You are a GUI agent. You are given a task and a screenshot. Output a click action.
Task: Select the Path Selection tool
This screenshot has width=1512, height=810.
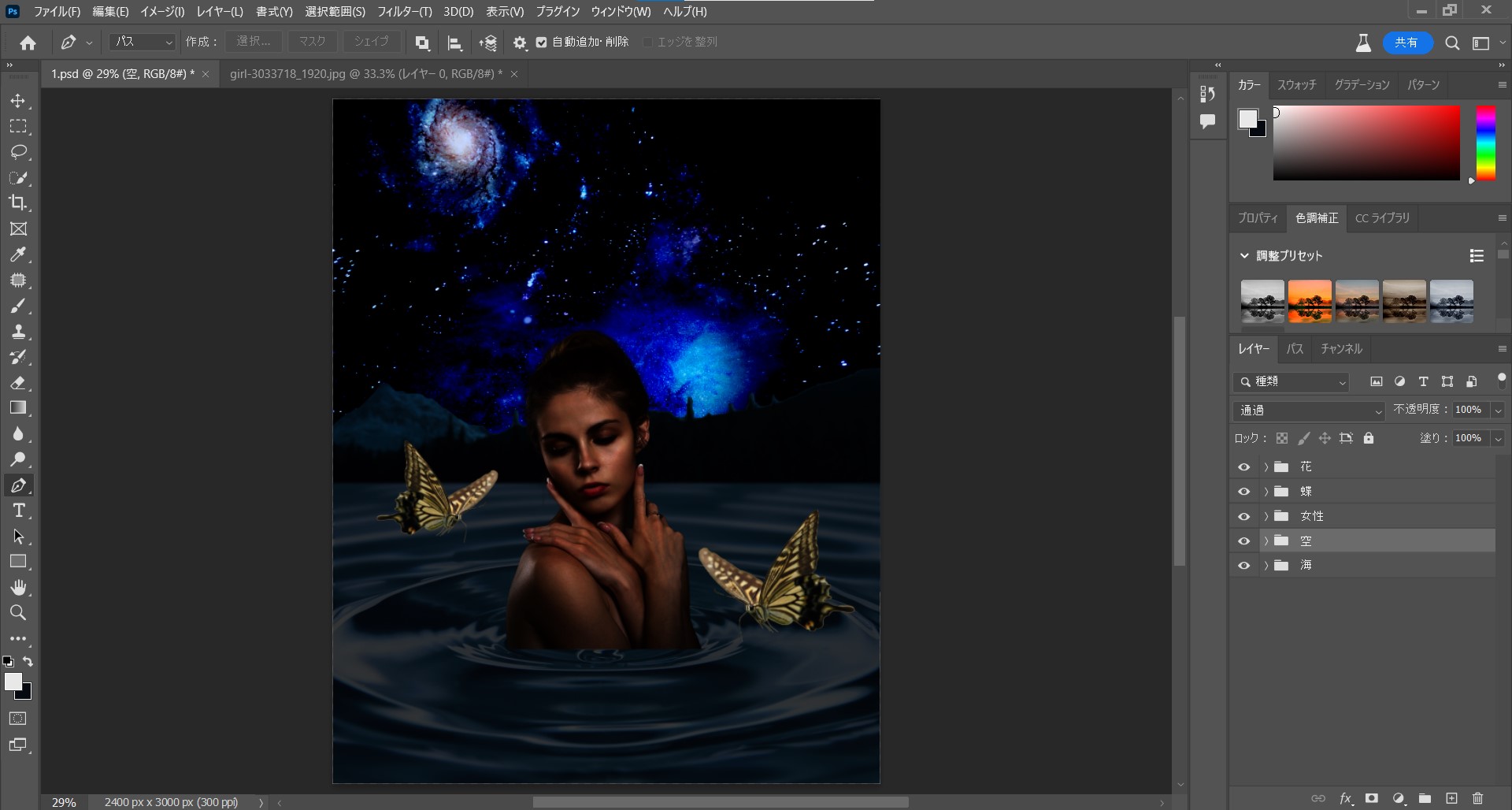point(18,537)
